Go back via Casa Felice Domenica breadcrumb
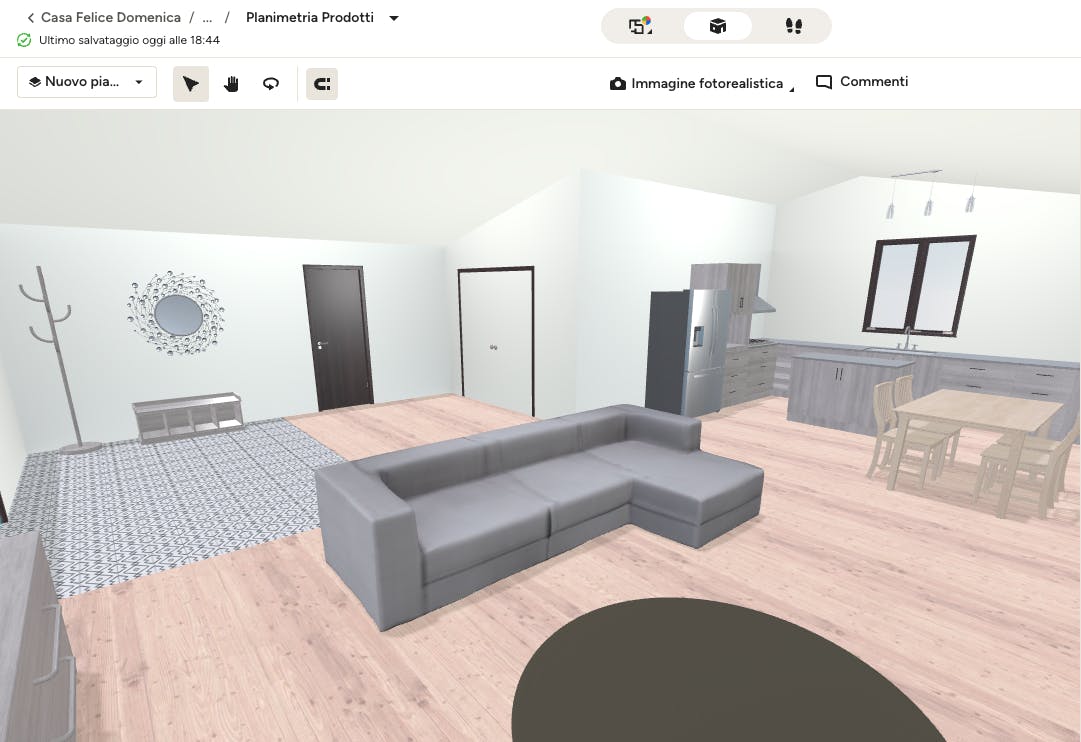 click(110, 17)
